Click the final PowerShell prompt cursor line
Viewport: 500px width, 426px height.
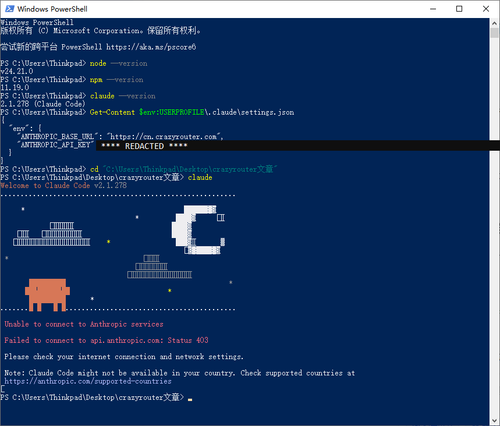coord(96,397)
